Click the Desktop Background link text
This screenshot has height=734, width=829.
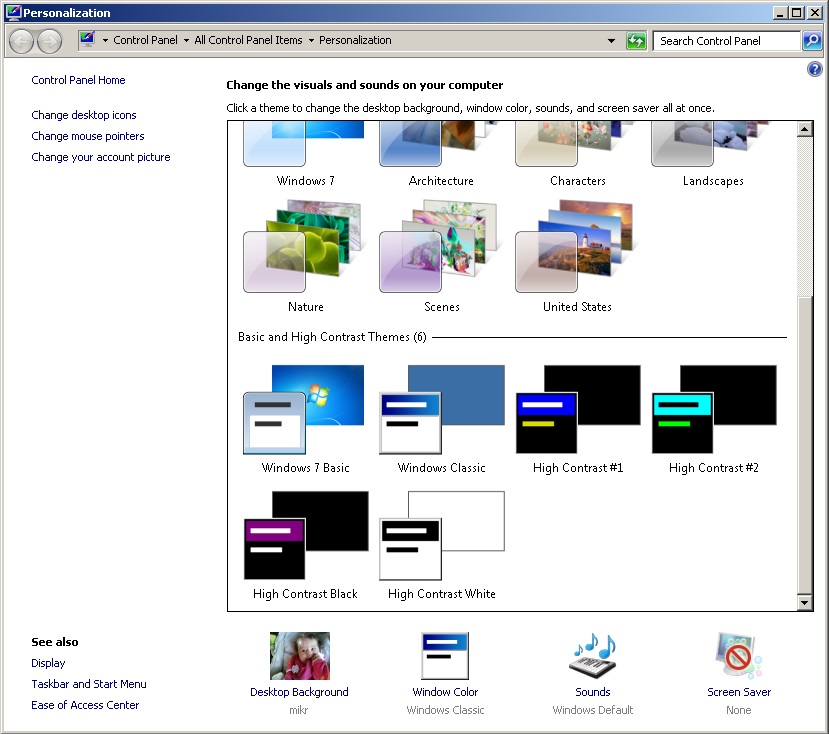tap(299, 692)
